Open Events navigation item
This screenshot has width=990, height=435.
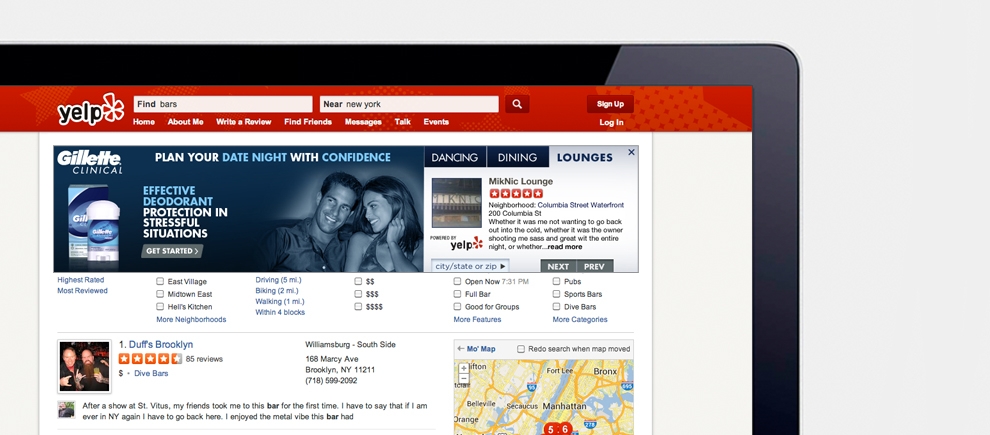(x=436, y=122)
